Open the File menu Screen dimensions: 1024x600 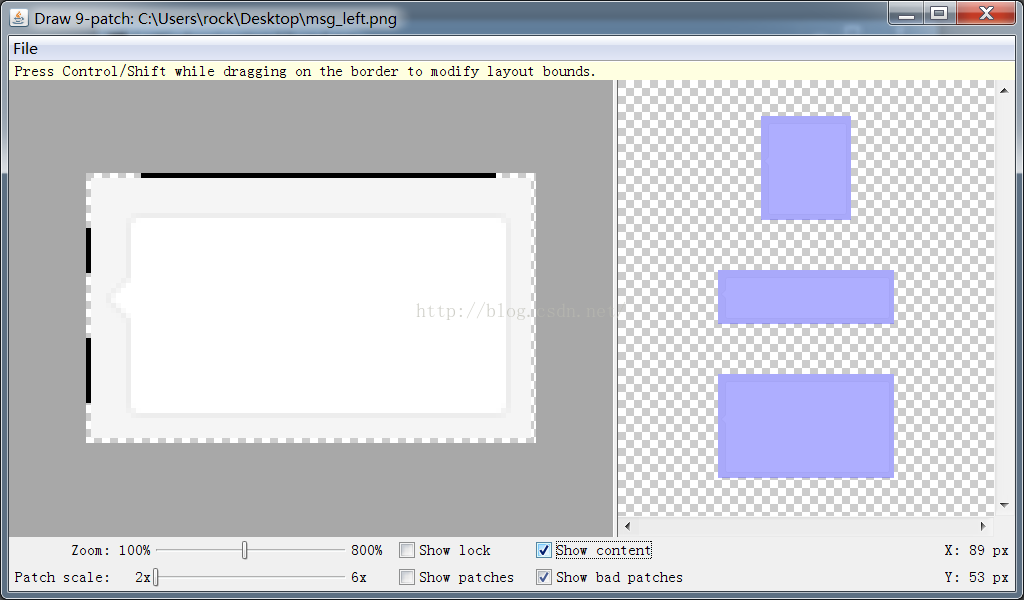25,49
